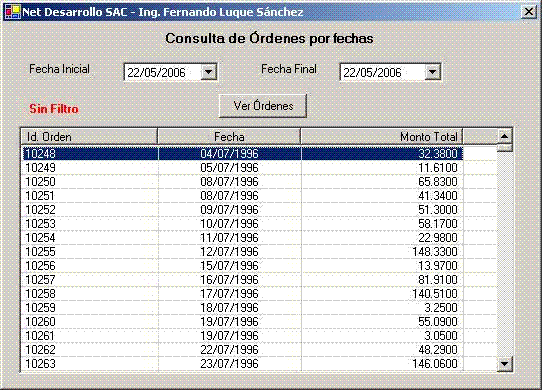This screenshot has width=542, height=390.
Task: Sort by the Fecha column header
Action: [x=229, y=137]
